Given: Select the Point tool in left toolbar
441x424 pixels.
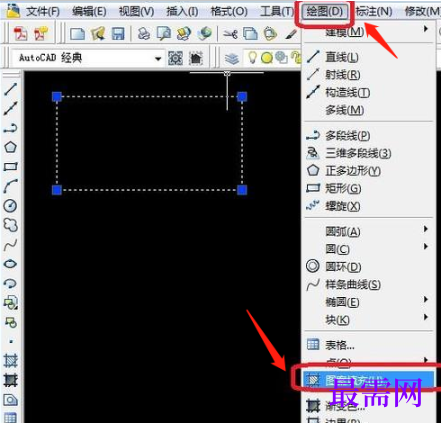Looking at the screenshot, I should pos(11,341).
